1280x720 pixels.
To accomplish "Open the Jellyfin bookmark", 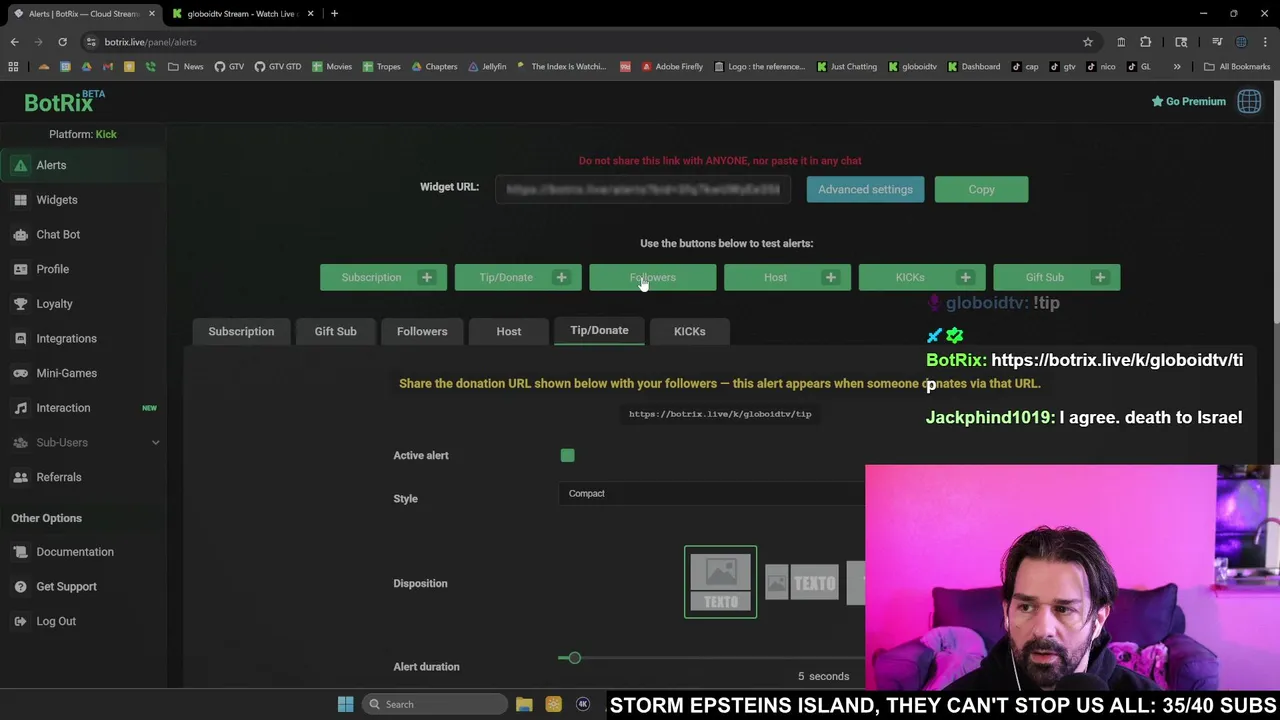I will pyautogui.click(x=486, y=67).
